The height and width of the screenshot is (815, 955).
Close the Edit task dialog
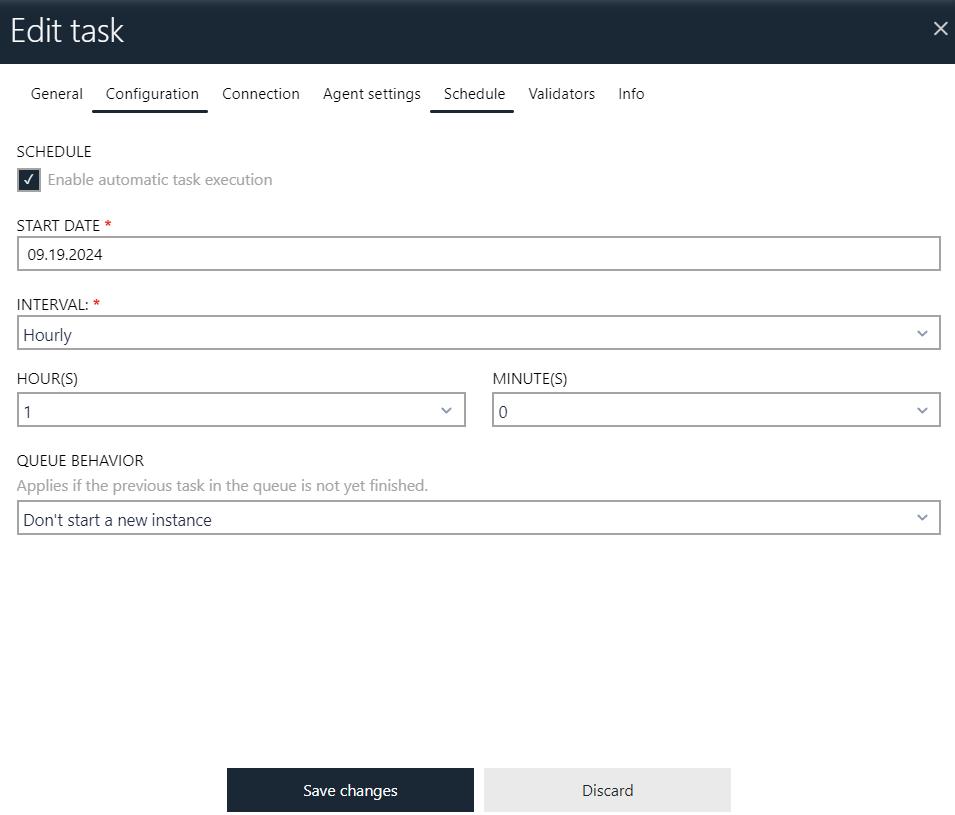940,28
